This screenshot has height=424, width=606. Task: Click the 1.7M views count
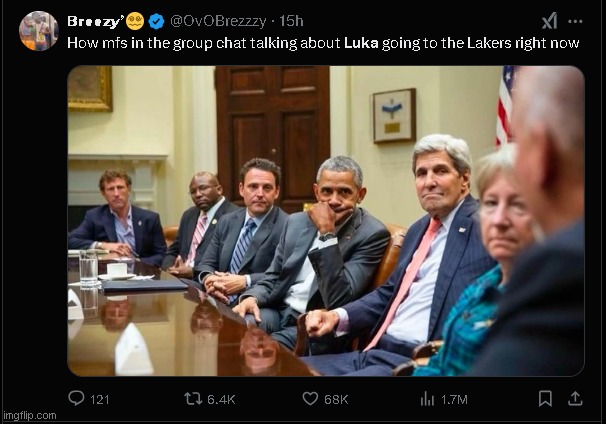click(454, 399)
